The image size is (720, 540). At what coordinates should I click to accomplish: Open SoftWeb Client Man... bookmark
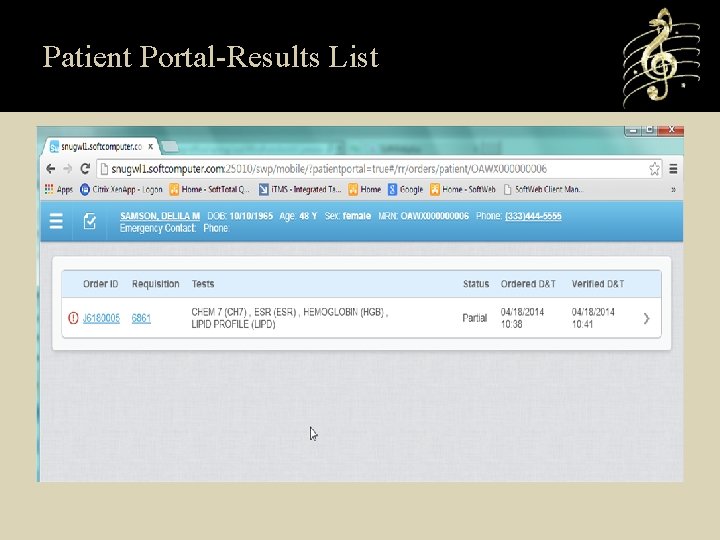tap(544, 189)
